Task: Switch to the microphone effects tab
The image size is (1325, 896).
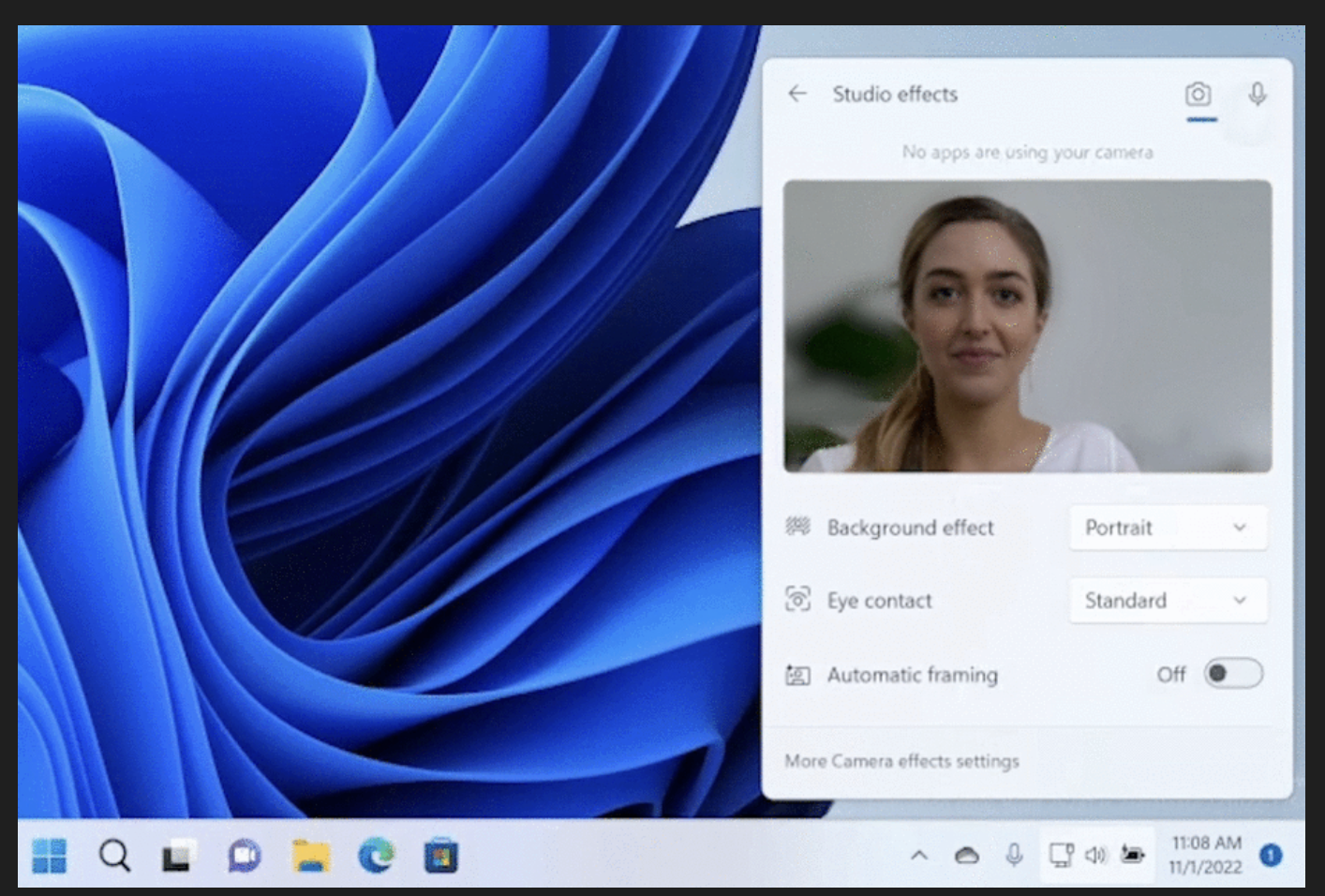Action: (x=1257, y=94)
